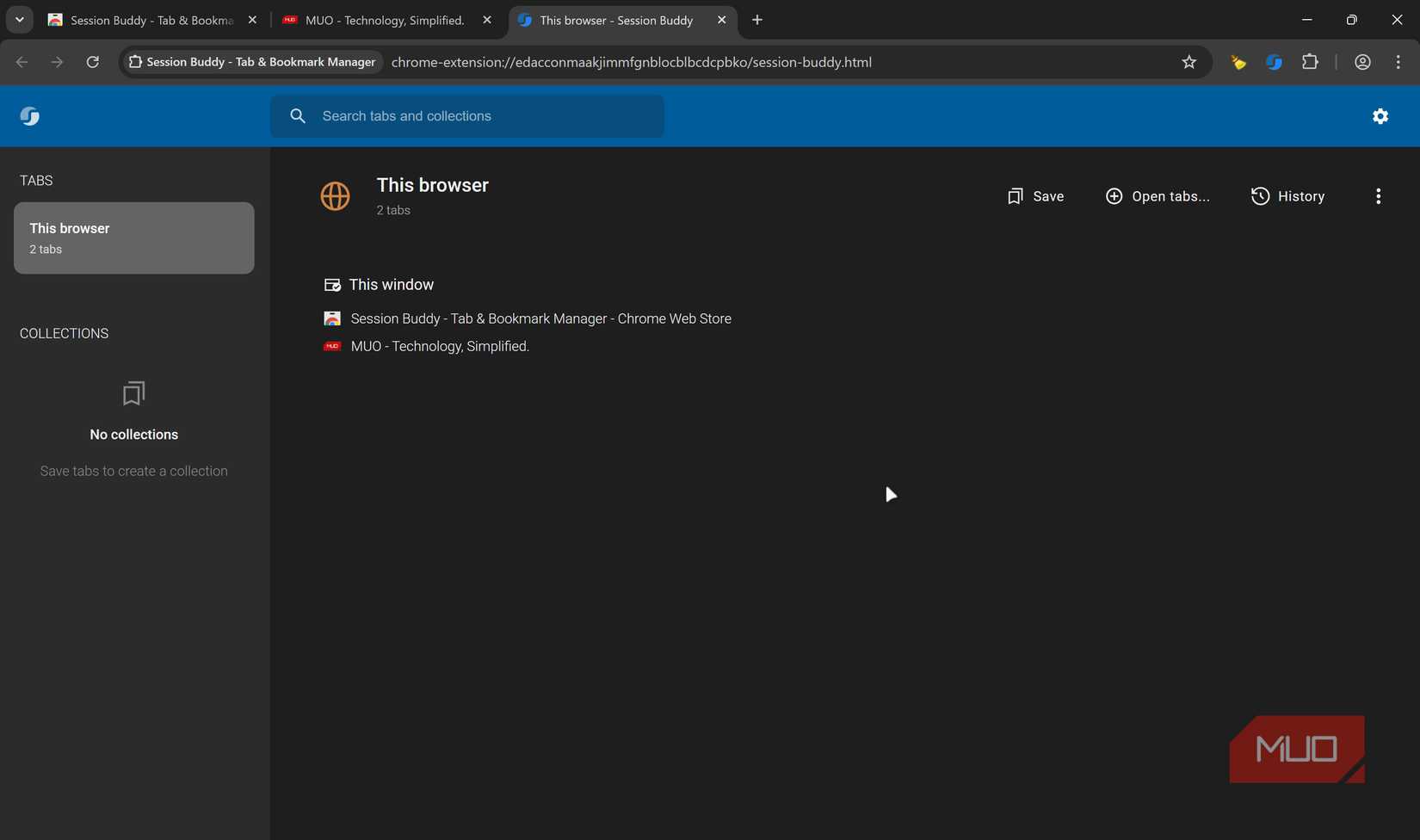Open the MUO - Technology, Simplified link
The width and height of the screenshot is (1420, 840).
pyautogui.click(x=439, y=346)
